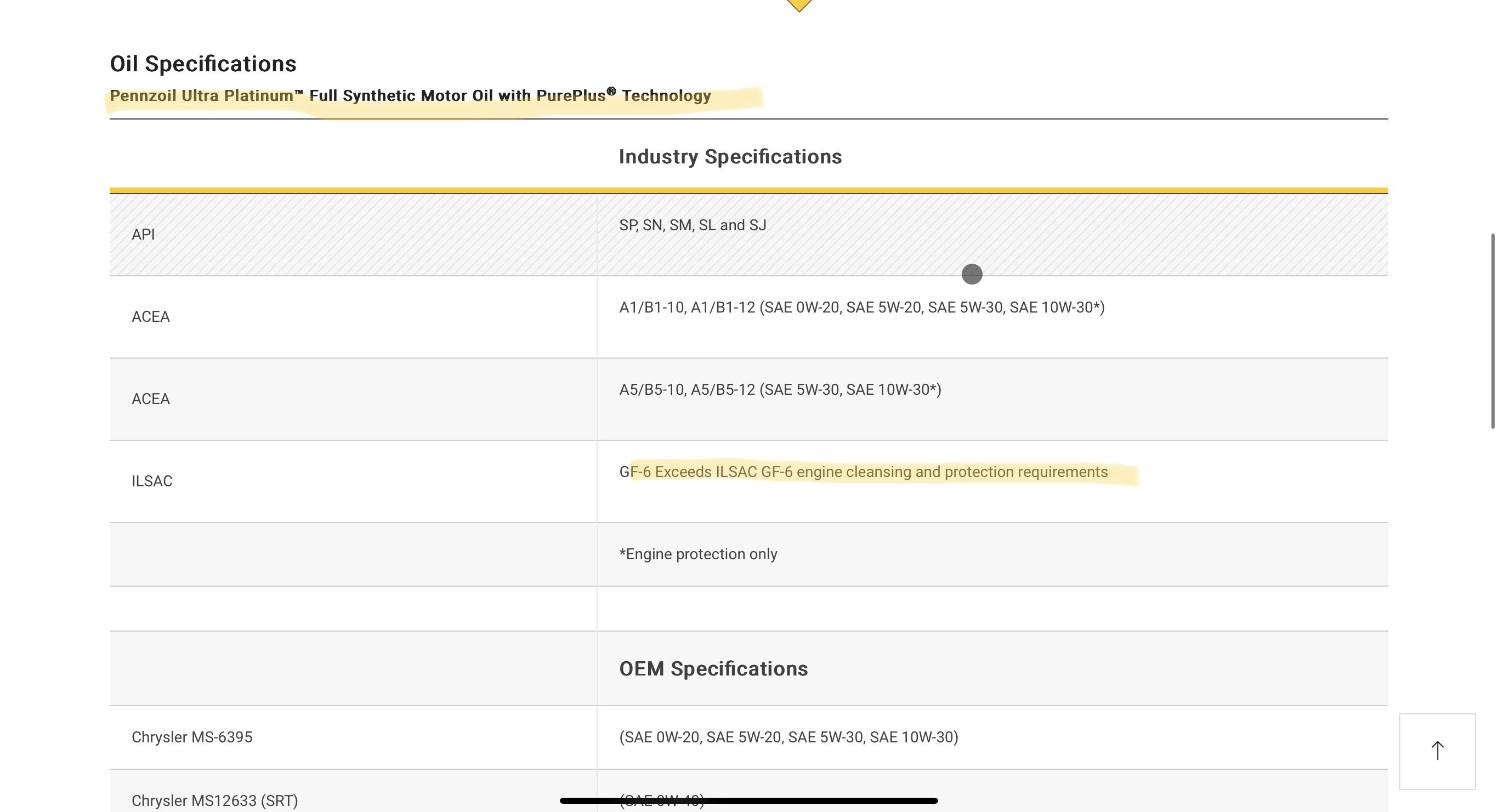Image resolution: width=1498 pixels, height=812 pixels.
Task: Select the "Oil Specifications" heading
Action: pos(203,64)
